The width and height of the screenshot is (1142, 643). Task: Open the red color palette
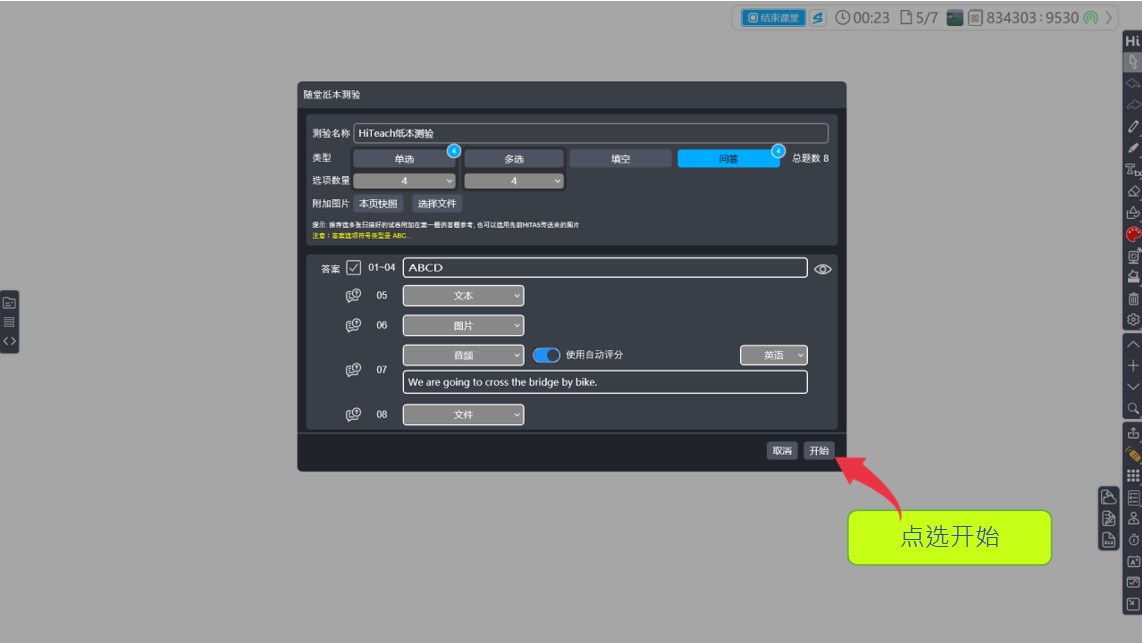point(1133,235)
